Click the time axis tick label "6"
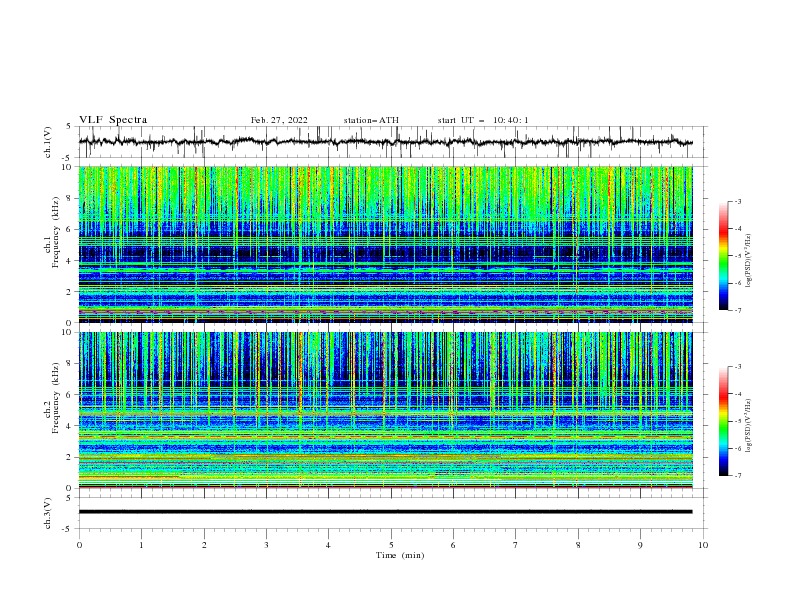The image size is (792, 612). [453, 545]
